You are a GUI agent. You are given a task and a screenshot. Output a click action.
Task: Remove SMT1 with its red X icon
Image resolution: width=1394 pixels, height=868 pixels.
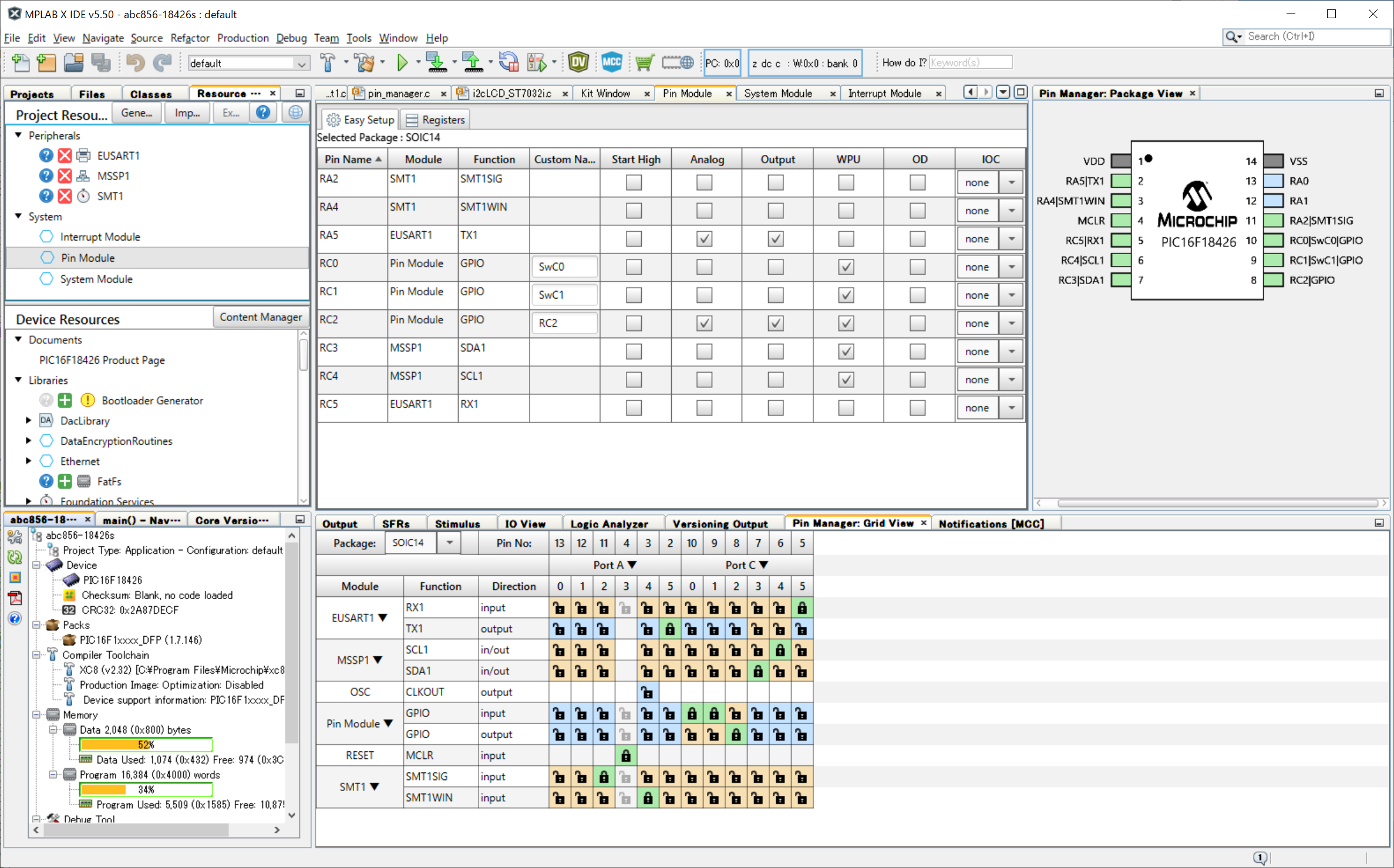point(65,196)
